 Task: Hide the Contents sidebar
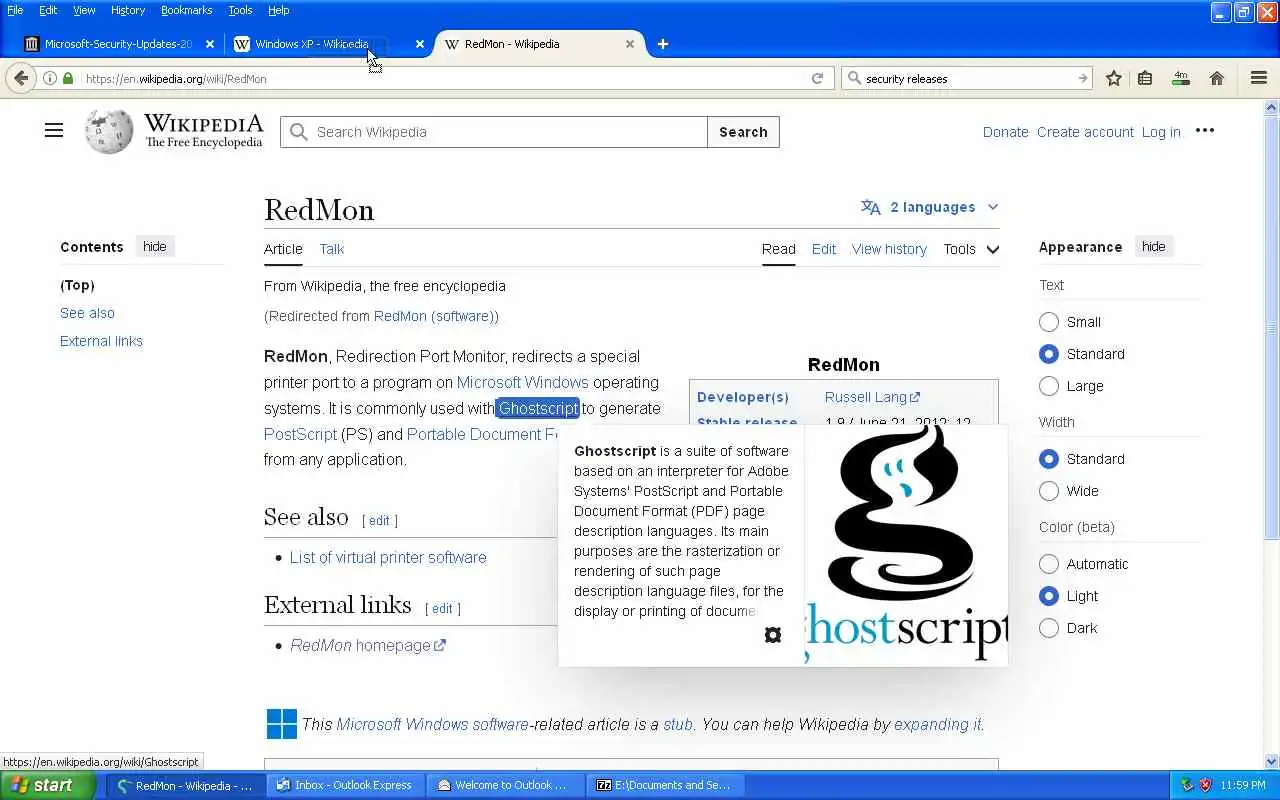(154, 246)
